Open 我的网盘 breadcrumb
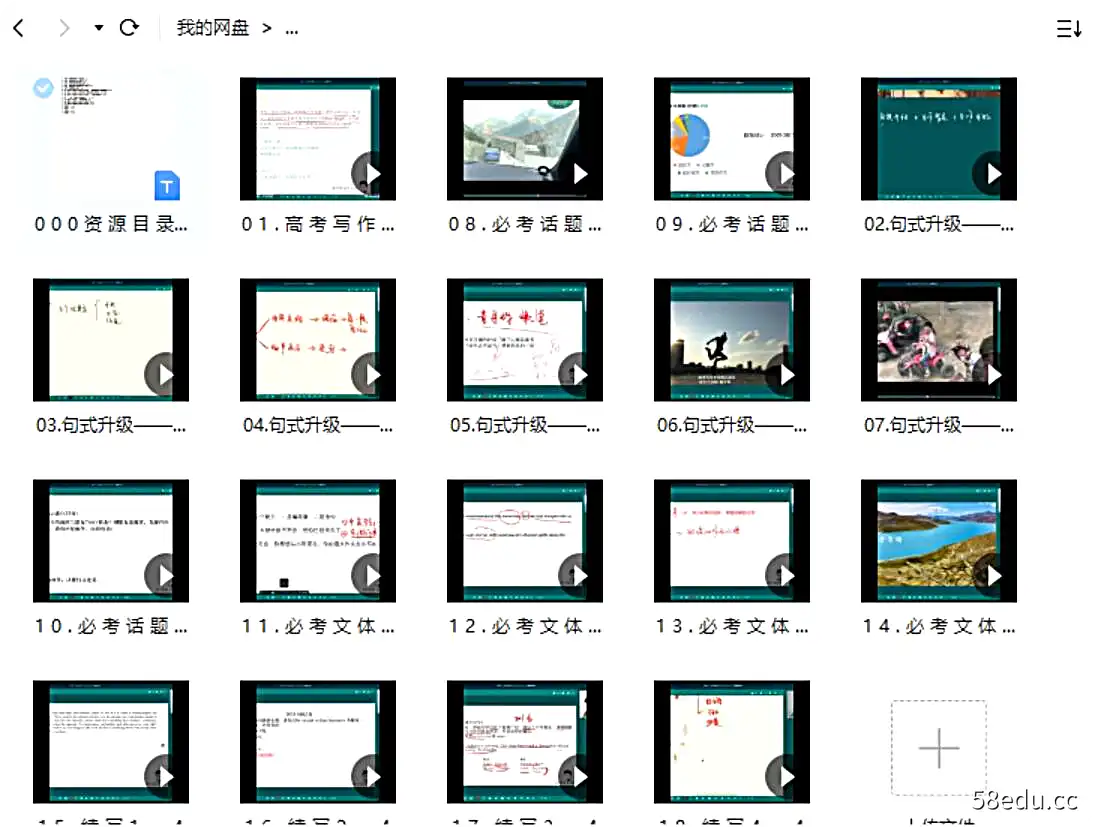Screen dimensions: 1095x827 (x=212, y=28)
